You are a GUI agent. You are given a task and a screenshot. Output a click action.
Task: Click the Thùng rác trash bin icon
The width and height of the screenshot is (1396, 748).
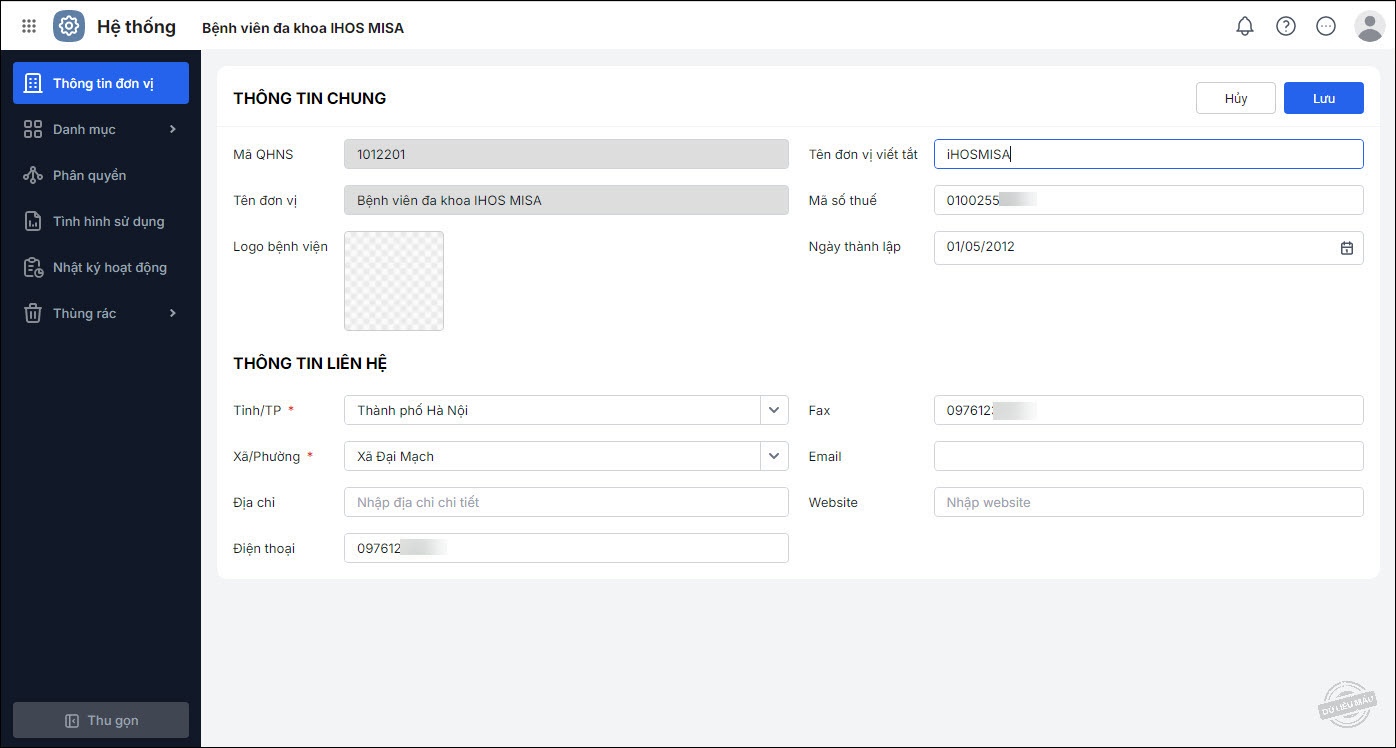pos(33,313)
